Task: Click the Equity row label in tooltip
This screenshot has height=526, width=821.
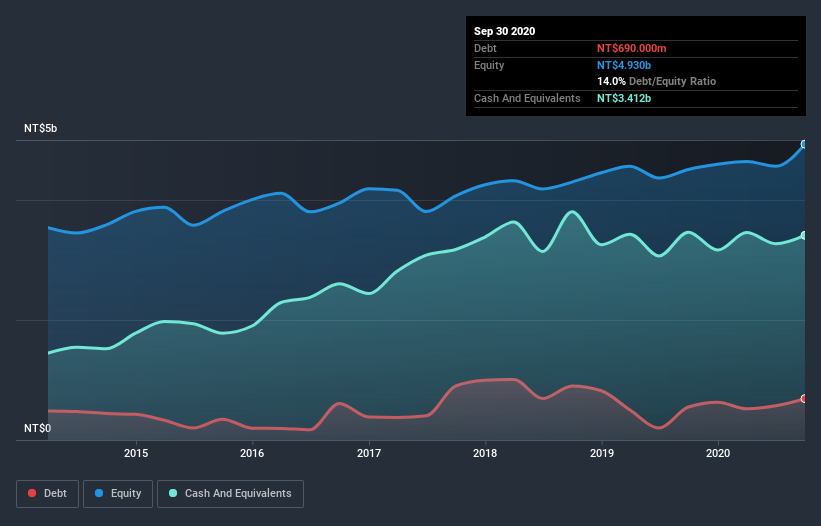Action: click(489, 65)
